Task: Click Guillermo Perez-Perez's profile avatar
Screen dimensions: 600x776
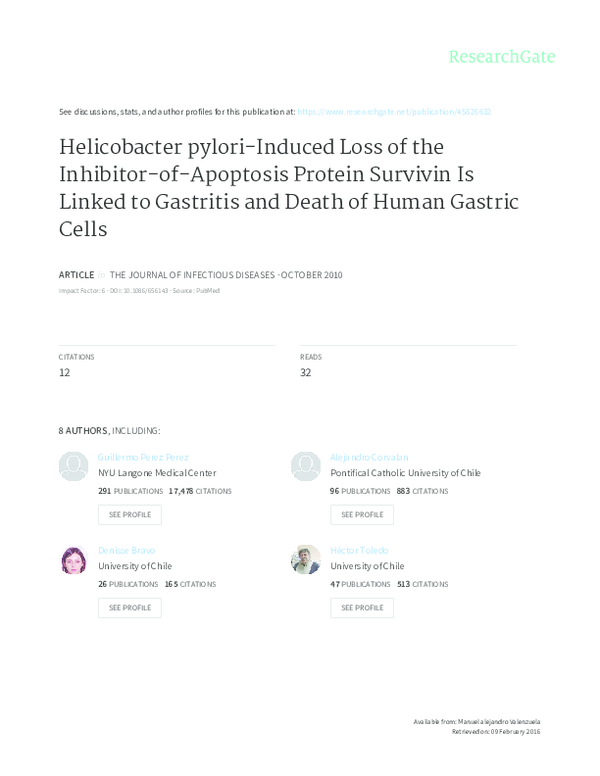Action: point(73,466)
